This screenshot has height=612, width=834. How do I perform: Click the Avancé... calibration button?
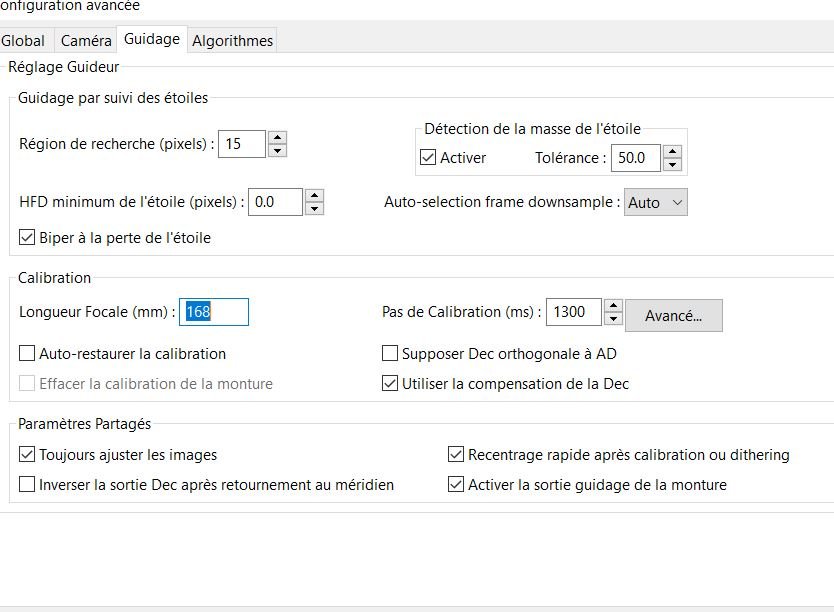(x=673, y=316)
